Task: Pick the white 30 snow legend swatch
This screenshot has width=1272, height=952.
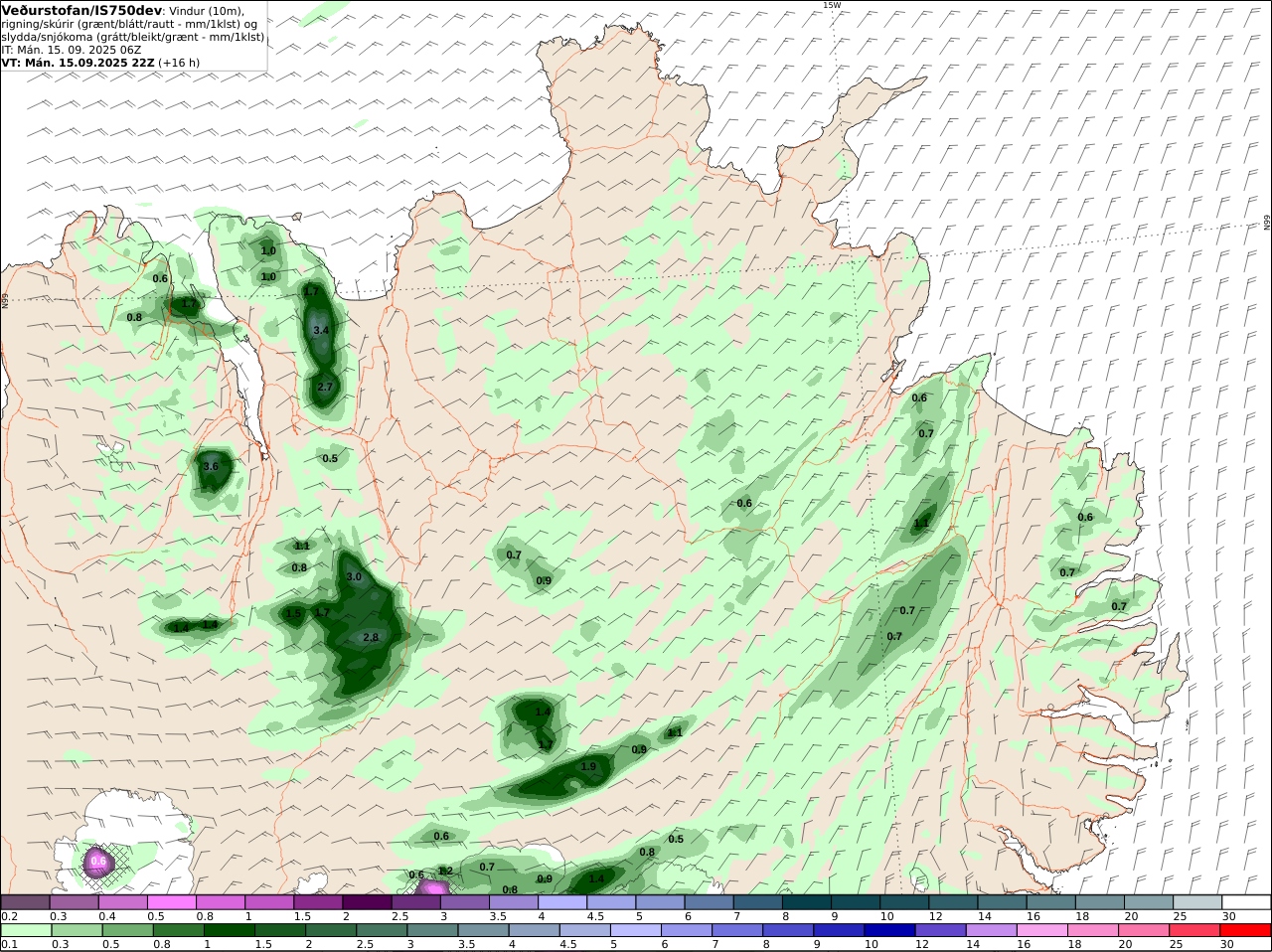Action: coord(1246,902)
